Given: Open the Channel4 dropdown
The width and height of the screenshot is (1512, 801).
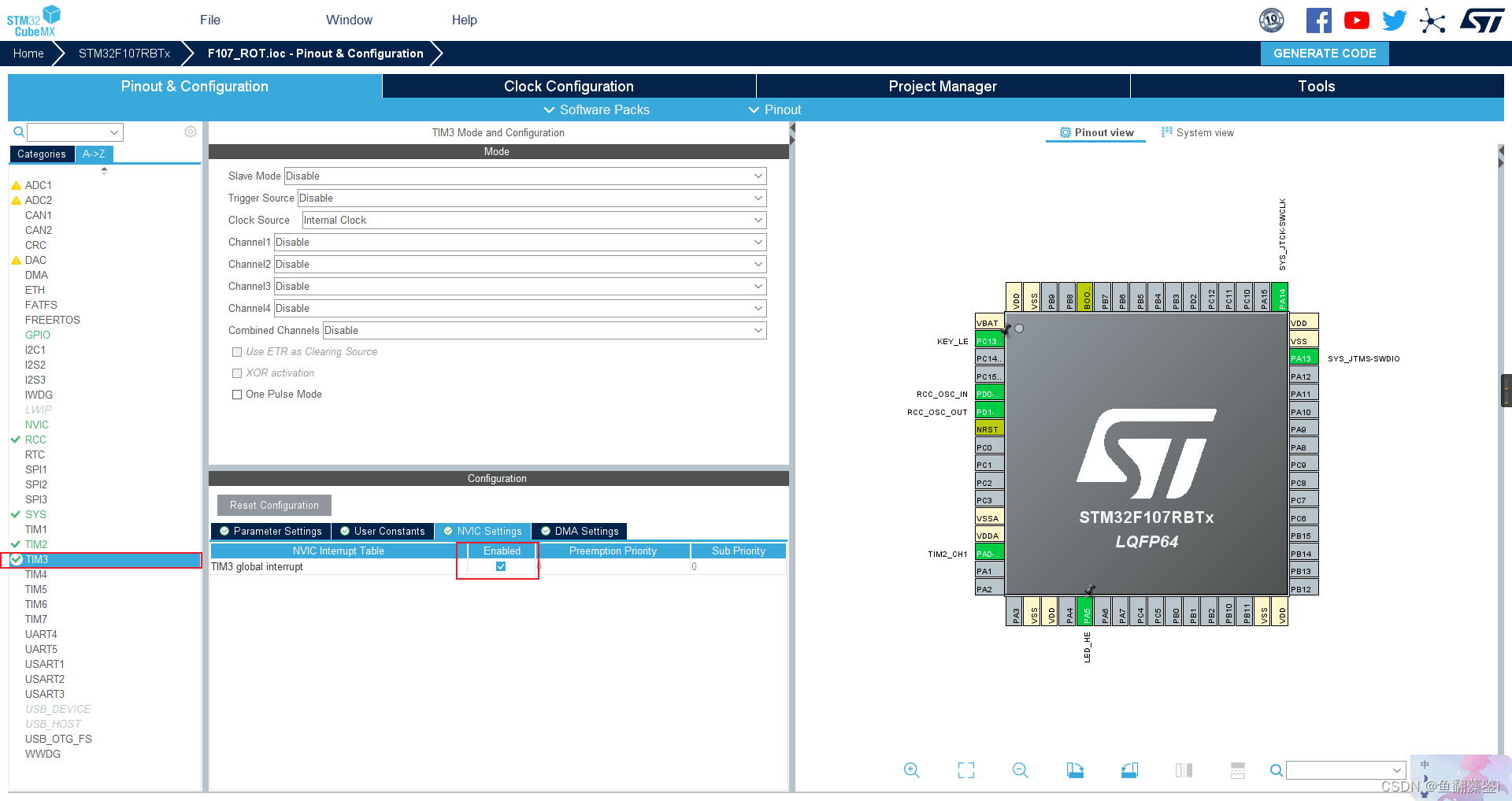Looking at the screenshot, I should coord(520,308).
